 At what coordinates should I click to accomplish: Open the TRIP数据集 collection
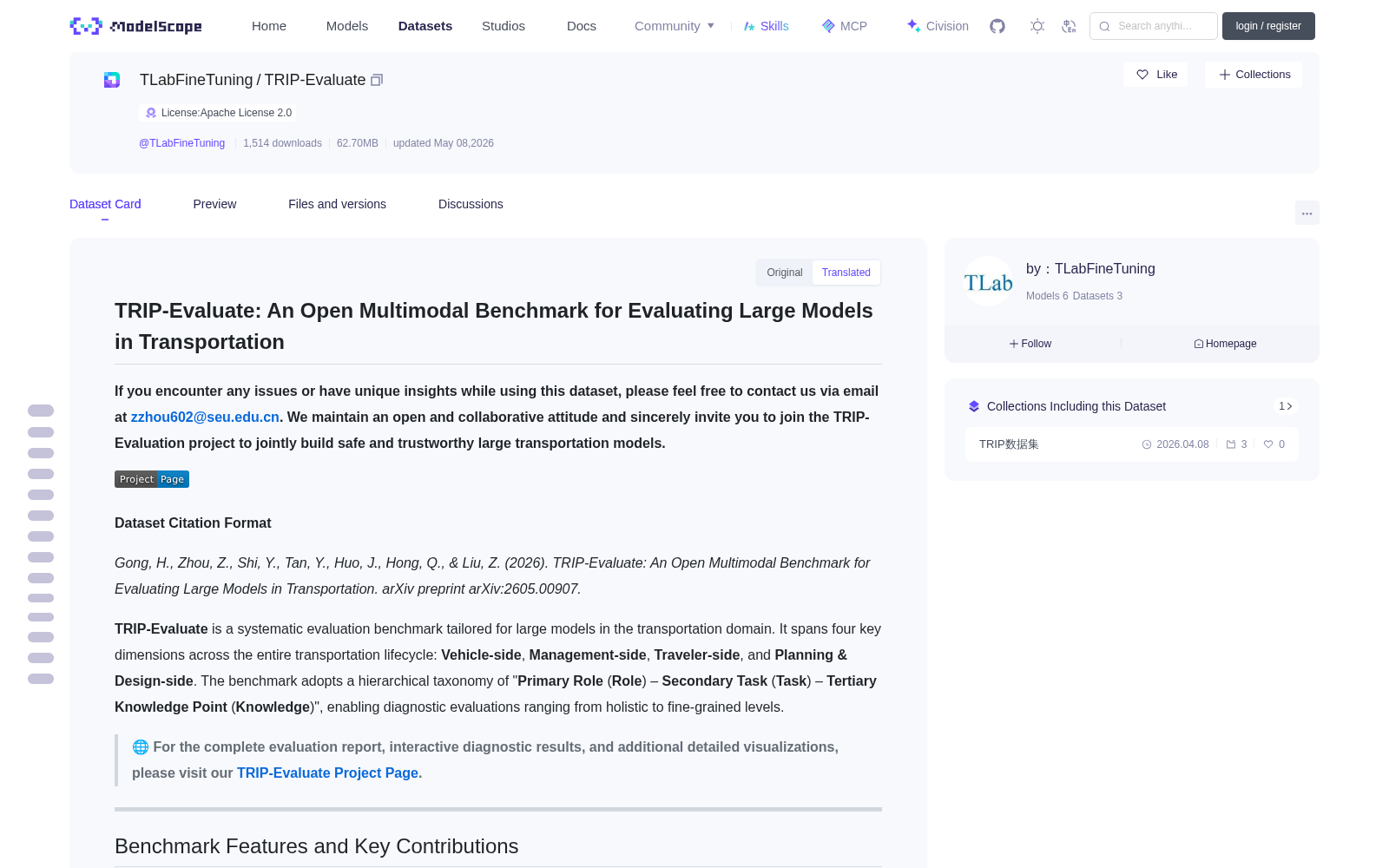pyautogui.click(x=1132, y=444)
